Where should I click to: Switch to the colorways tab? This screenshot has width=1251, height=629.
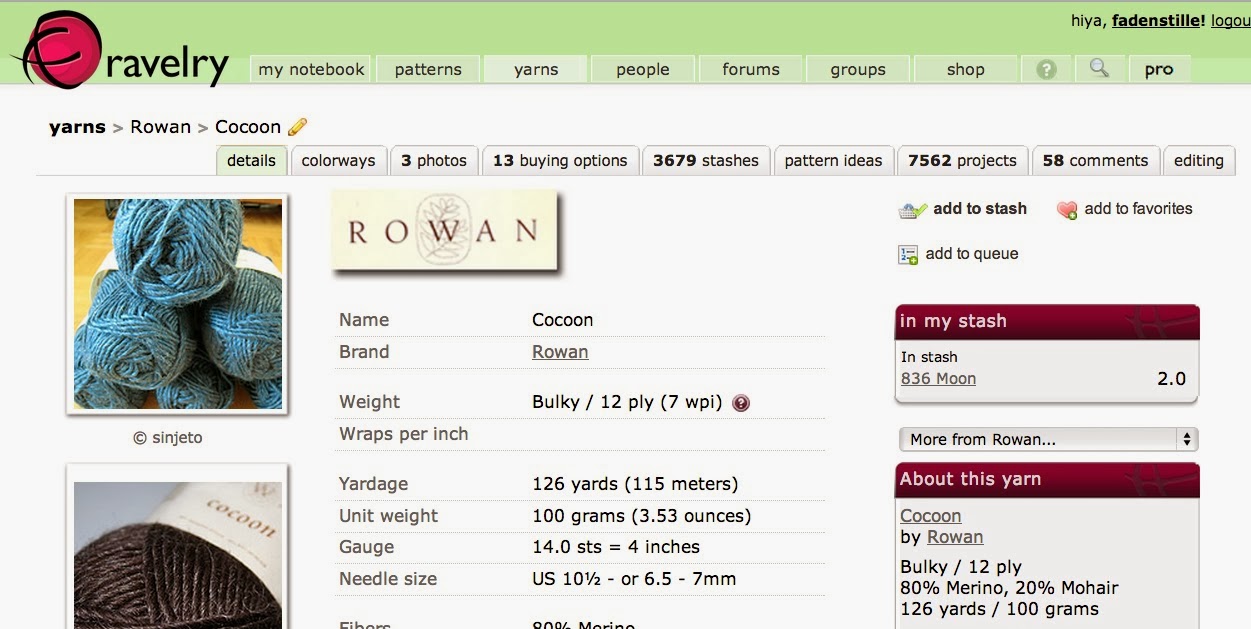click(x=338, y=161)
